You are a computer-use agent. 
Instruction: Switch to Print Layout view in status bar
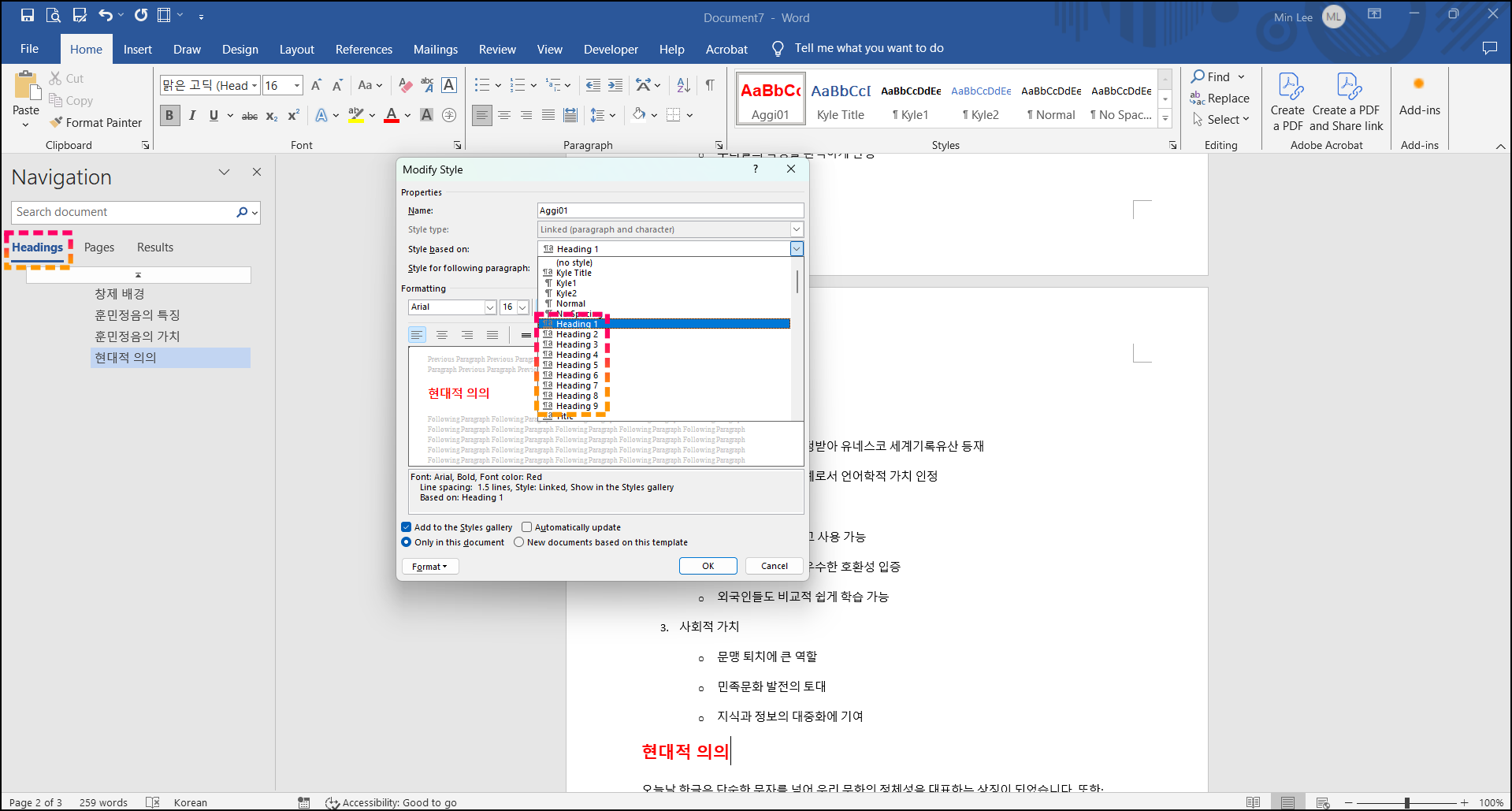click(1287, 802)
